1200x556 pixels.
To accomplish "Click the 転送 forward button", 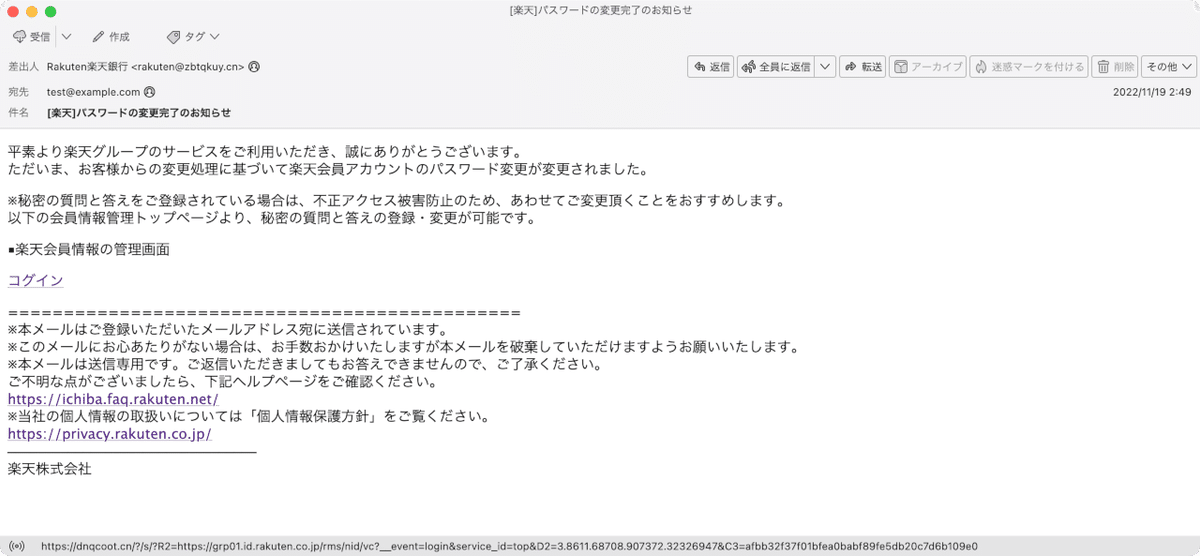I will (863, 67).
